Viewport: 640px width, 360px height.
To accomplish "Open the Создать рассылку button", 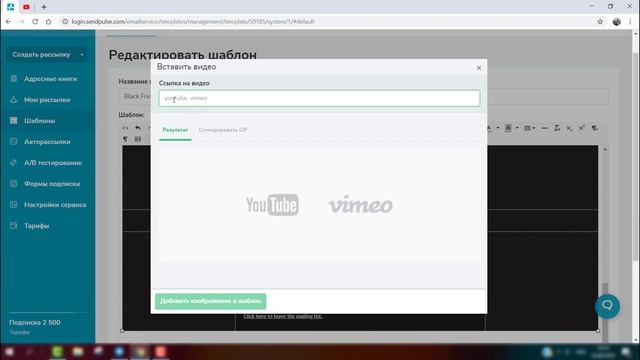I will point(41,55).
